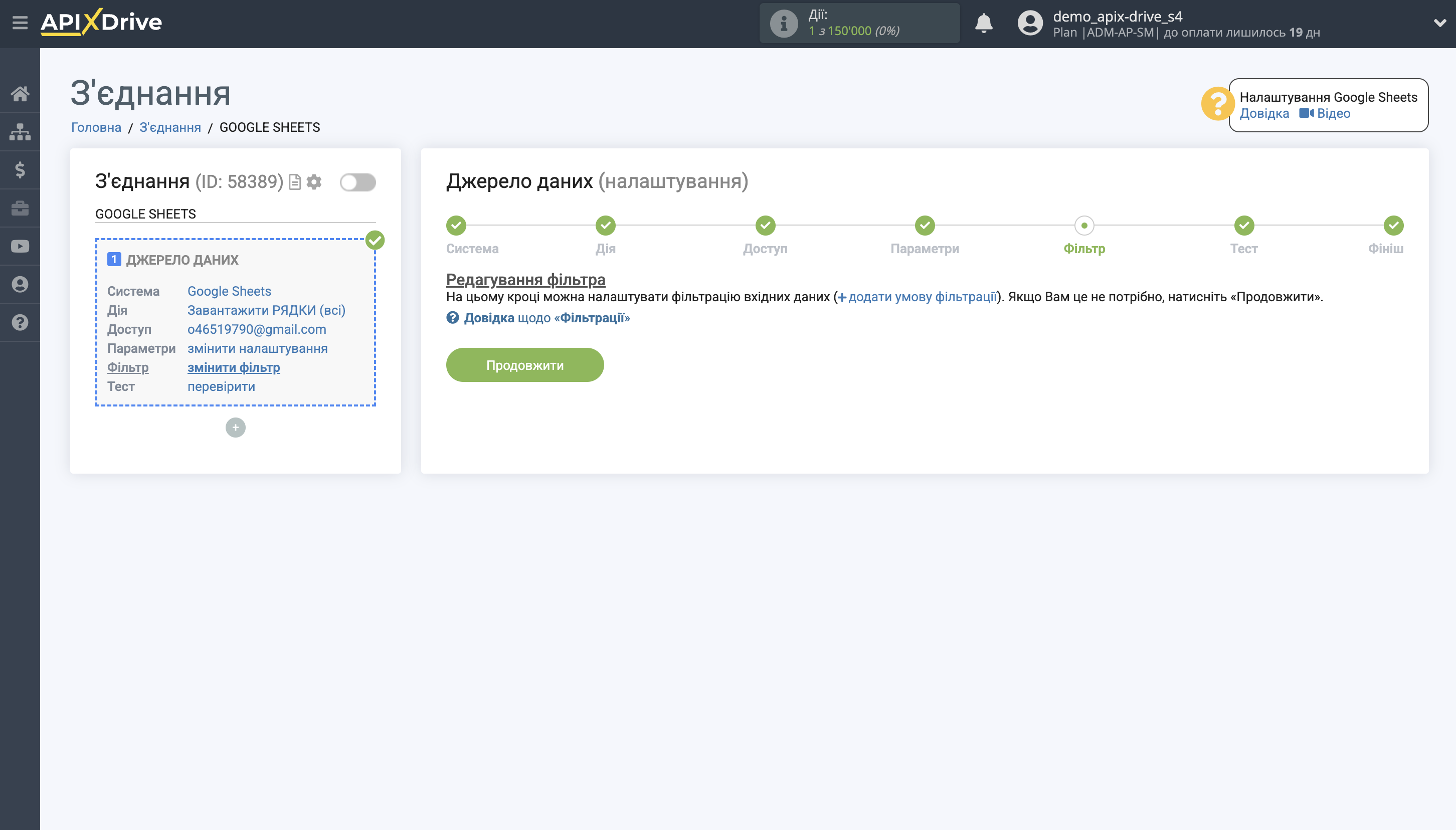Screen dimensions: 1456x830
Task: Open connection settings gear icon
Action: (x=315, y=182)
